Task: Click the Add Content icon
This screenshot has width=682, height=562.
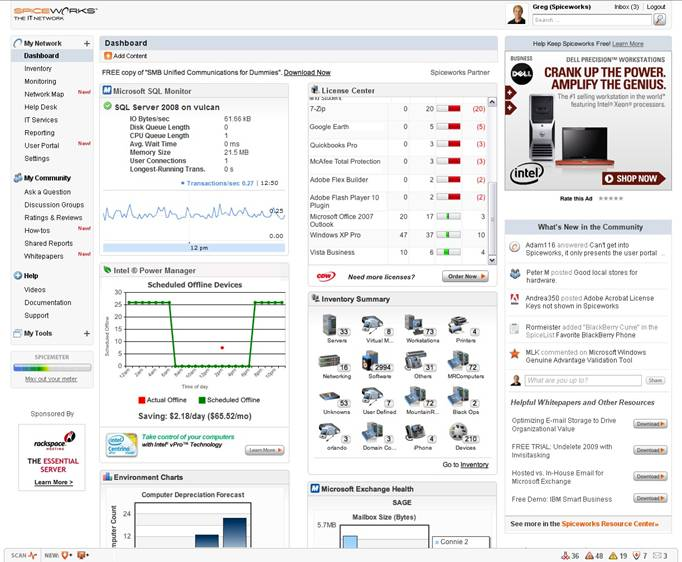Action: pos(107,56)
